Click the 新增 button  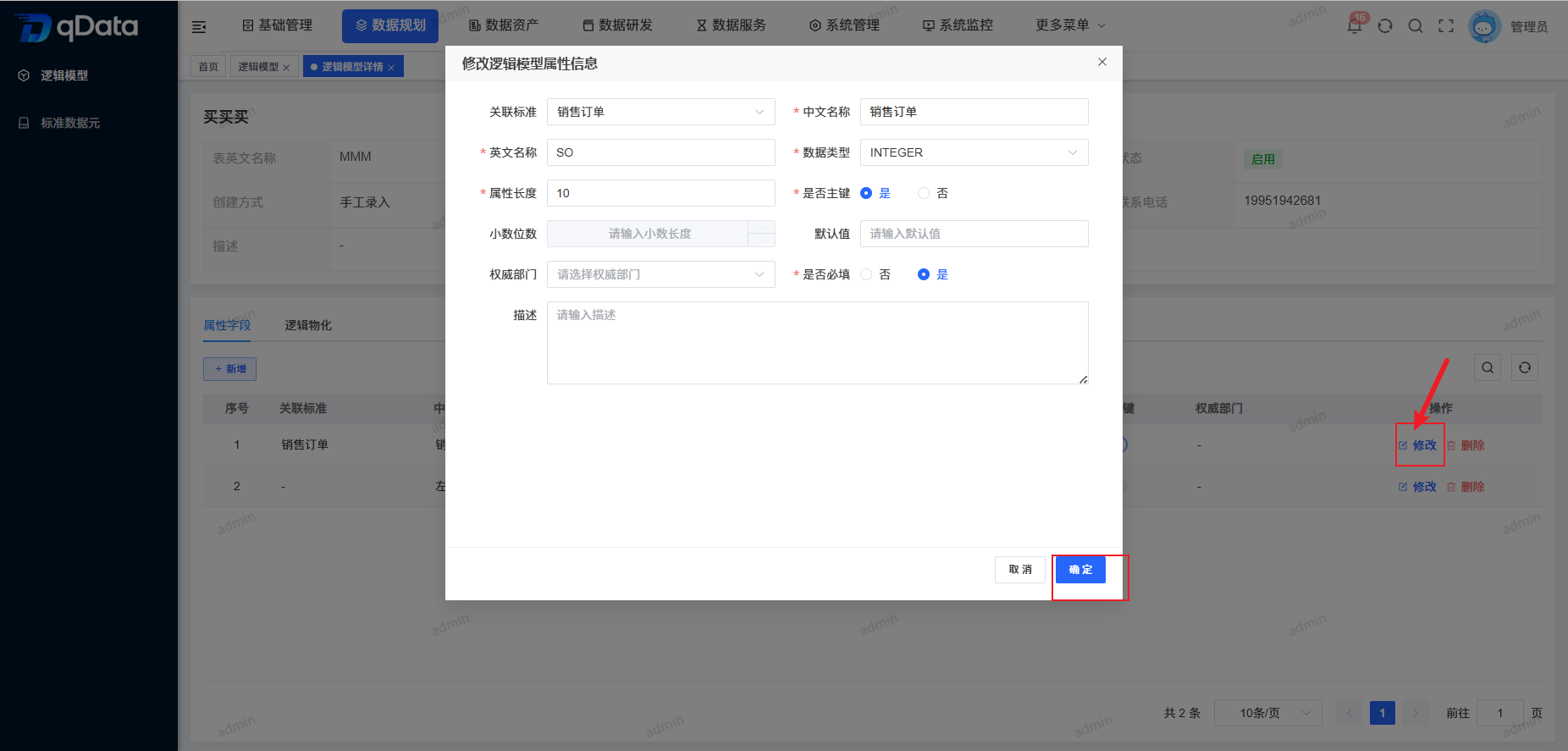pyautogui.click(x=229, y=369)
